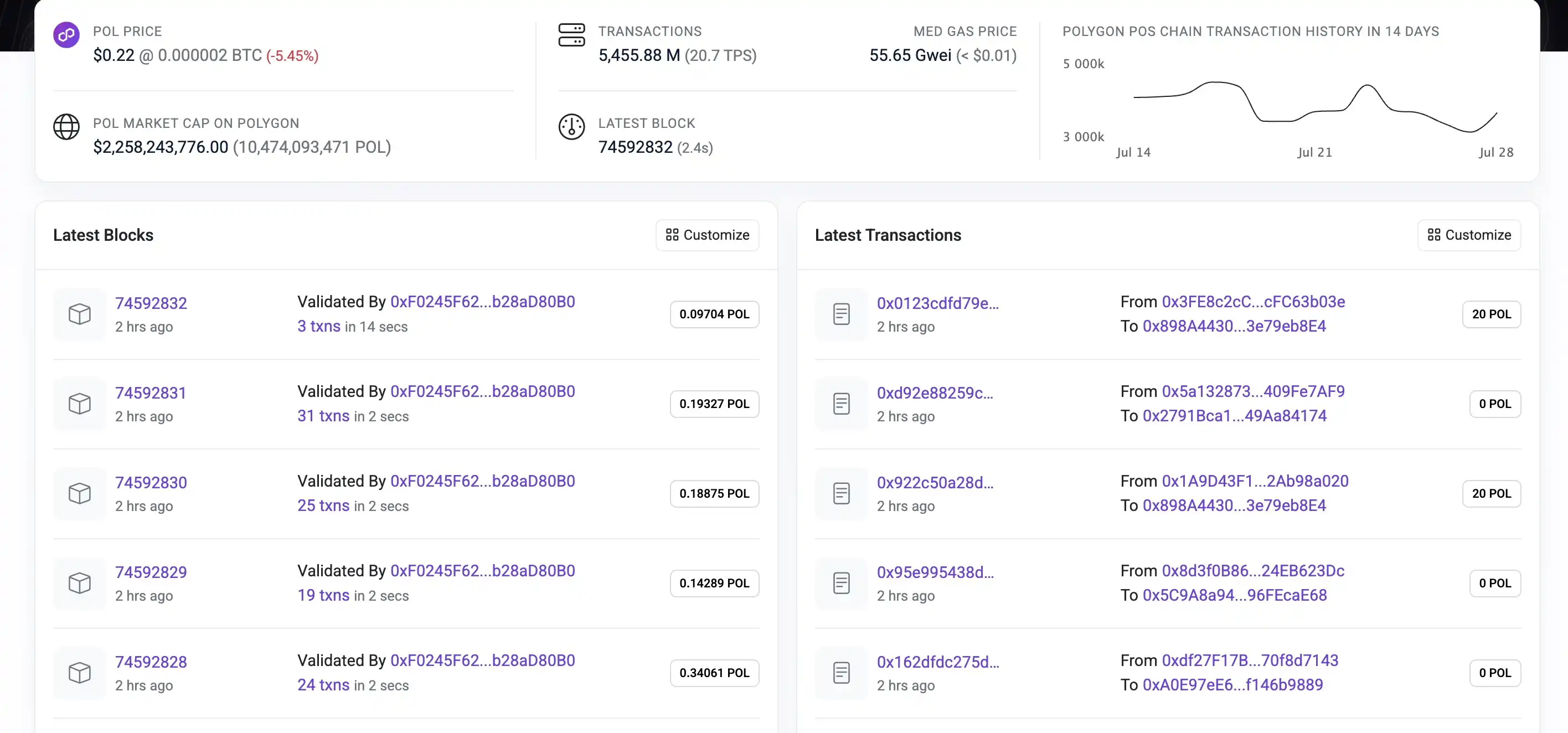Image resolution: width=1568 pixels, height=733 pixels.
Task: Click the gauge icon beside Latest Block
Action: pyautogui.click(x=571, y=127)
